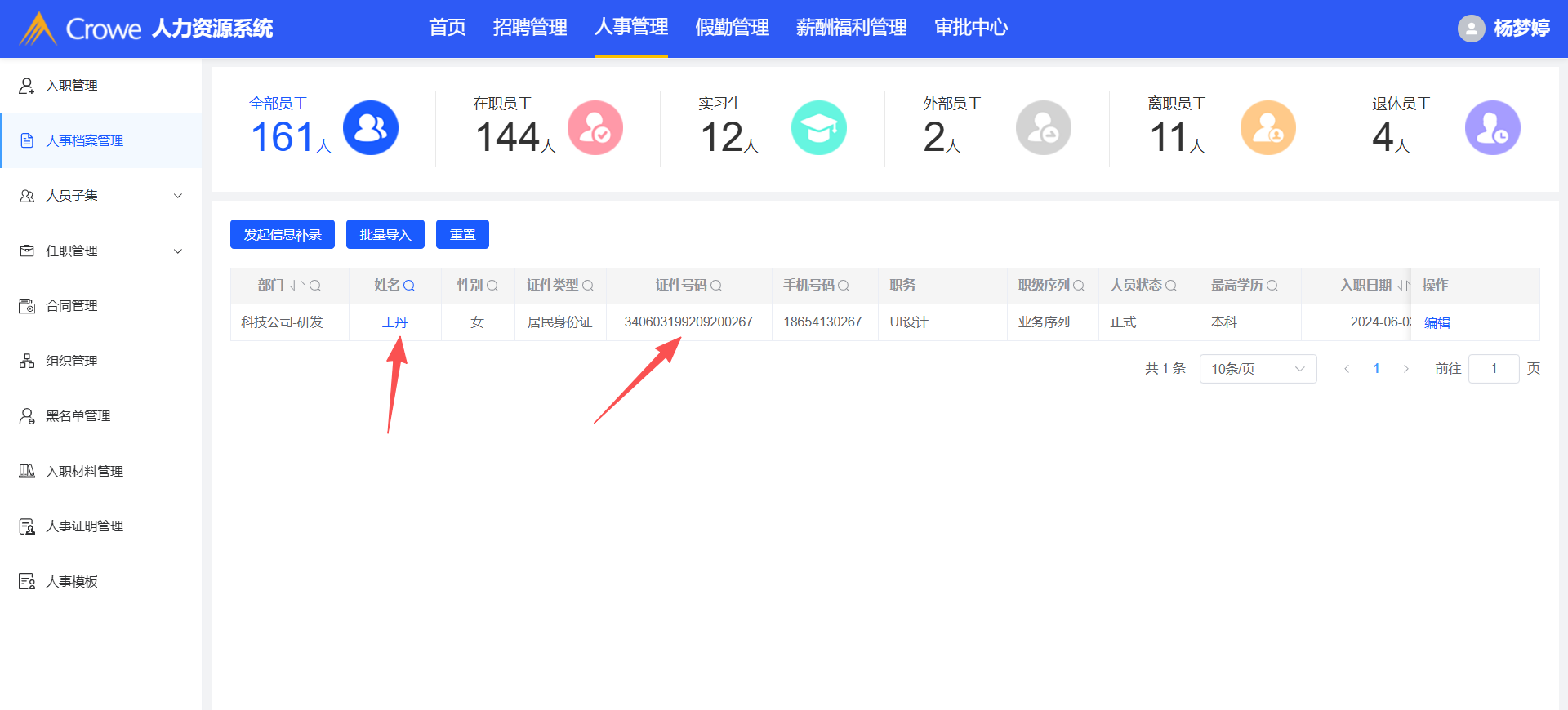The image size is (1568, 710).
Task: Click the search icon beside 性别 header
Action: pos(492,286)
